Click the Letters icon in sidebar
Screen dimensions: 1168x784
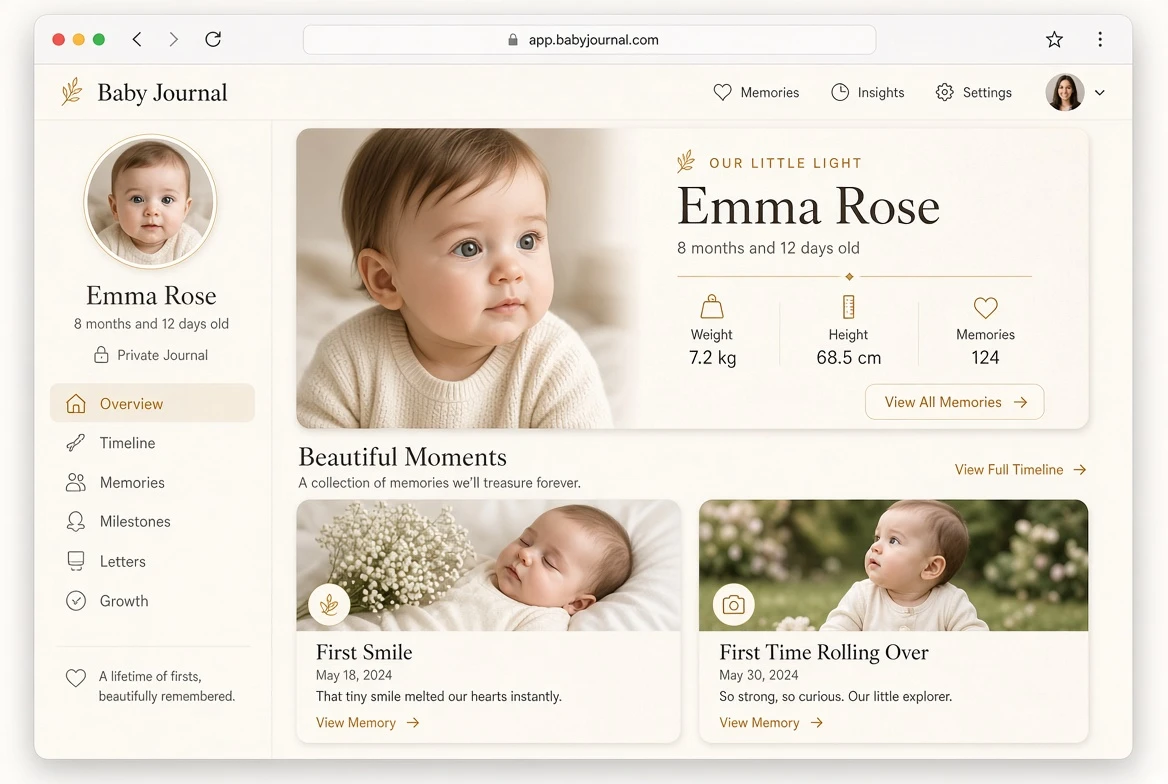(76, 561)
